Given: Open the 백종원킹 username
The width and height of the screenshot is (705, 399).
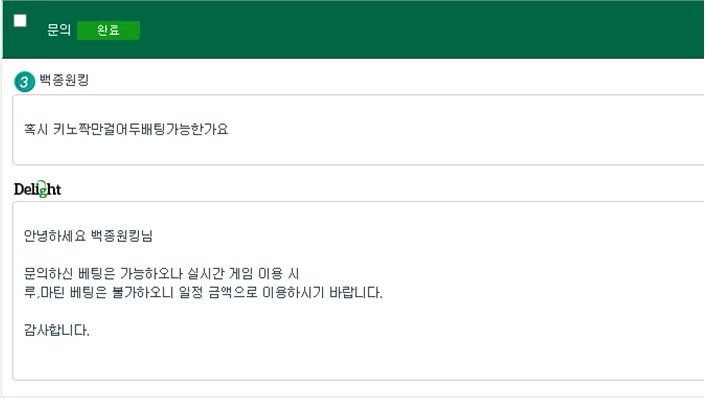Looking at the screenshot, I should click(64, 80).
